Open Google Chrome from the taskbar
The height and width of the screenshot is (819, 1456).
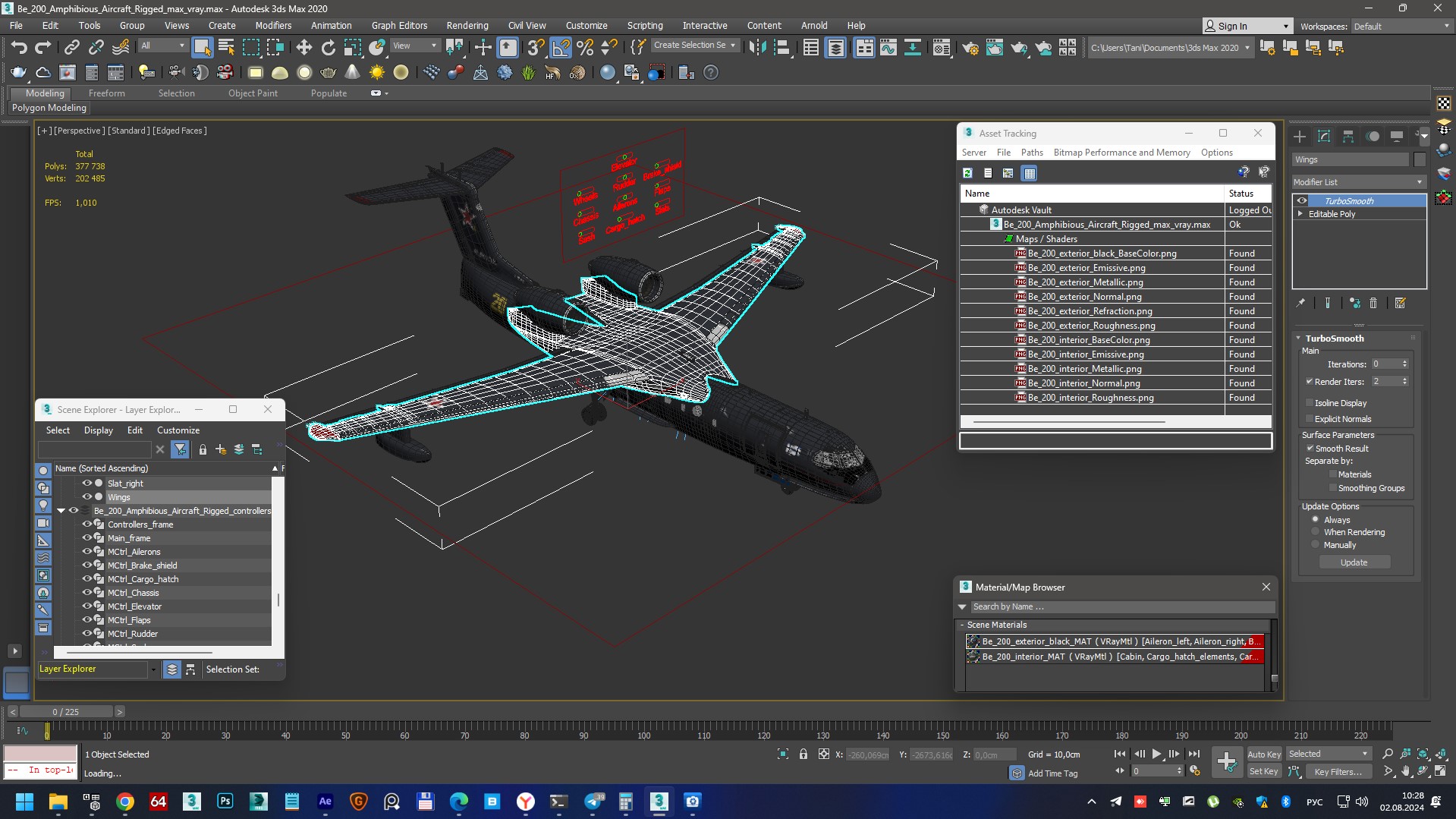tap(125, 802)
